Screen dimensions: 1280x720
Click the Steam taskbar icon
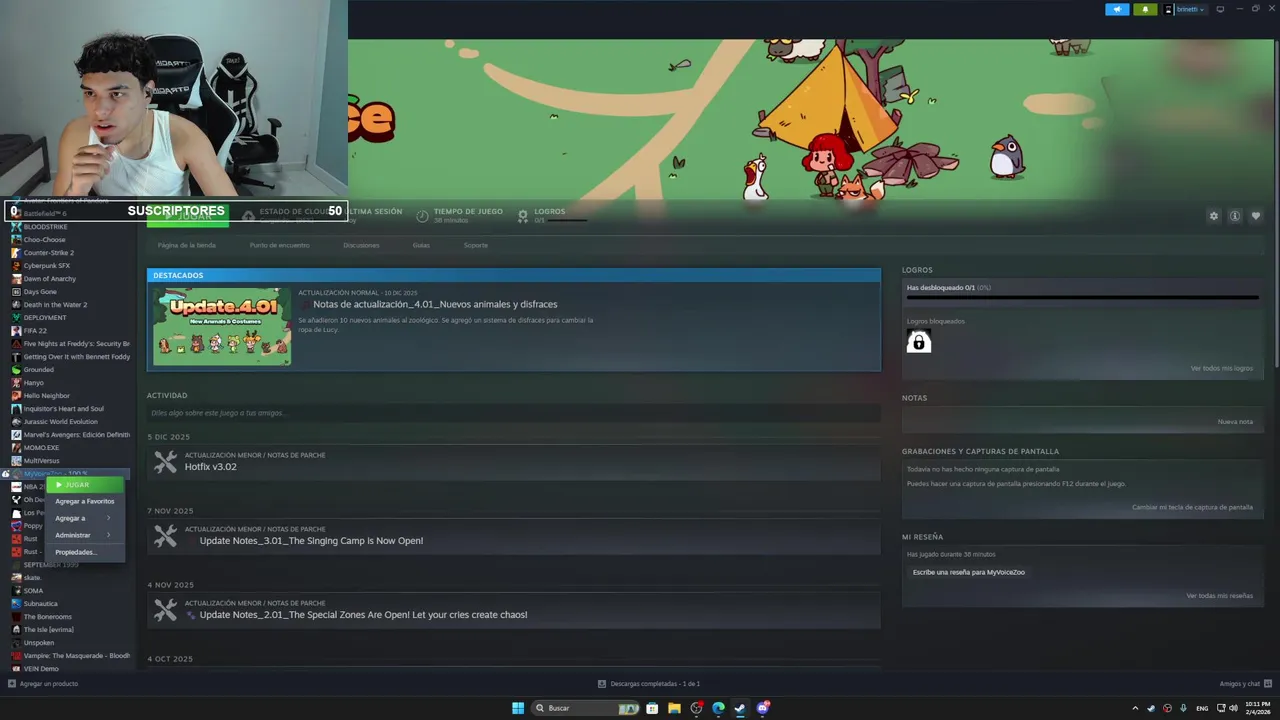point(740,708)
